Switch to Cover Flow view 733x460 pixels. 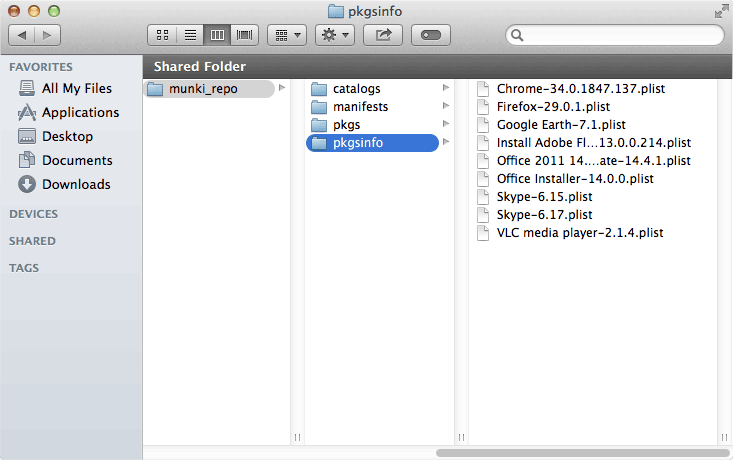244,35
